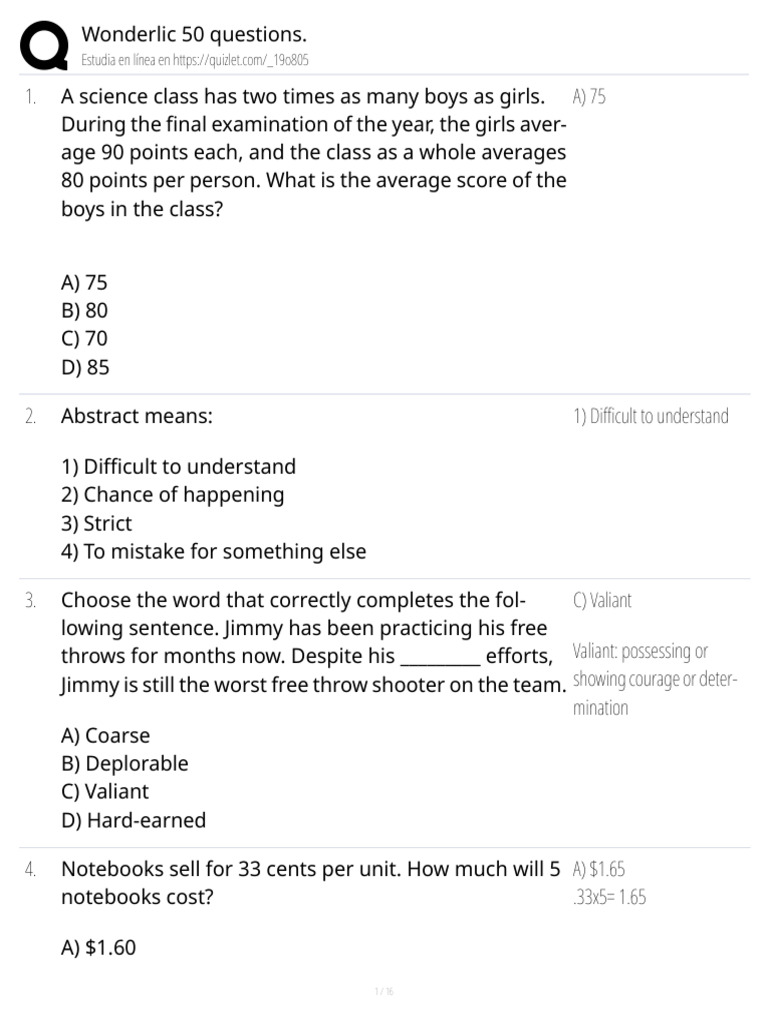
Task: Select answer A) Coarse
Action: [105, 735]
